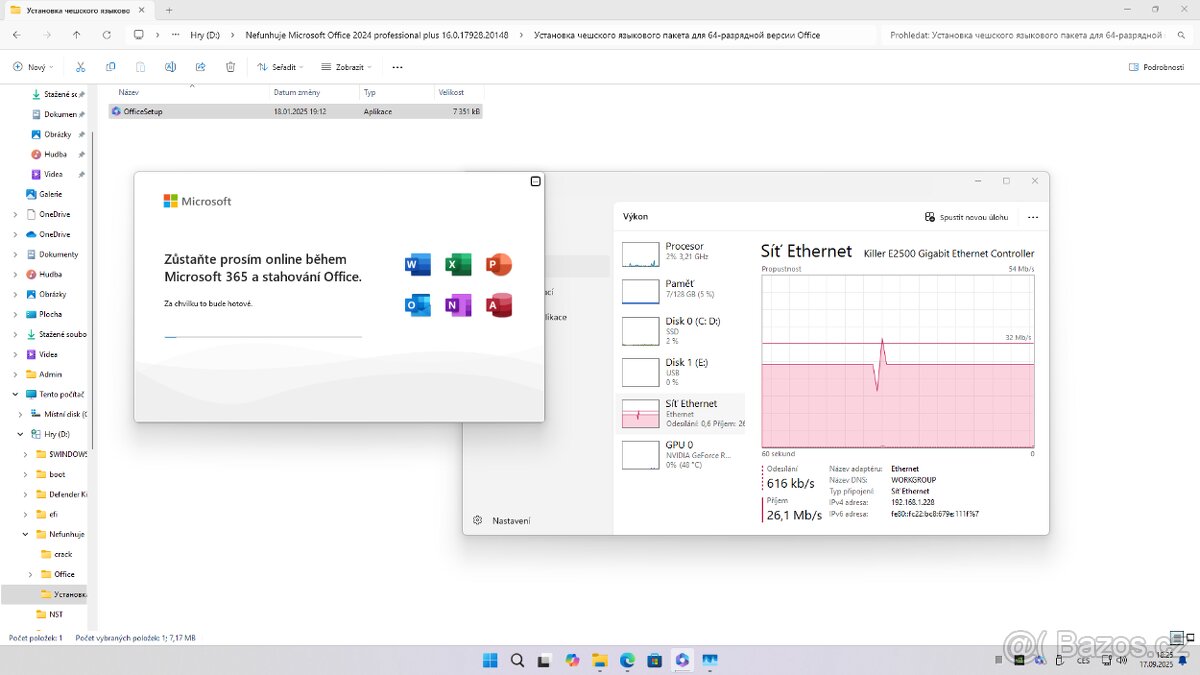This screenshot has width=1200, height=675.
Task: Open the Zobrazit view dropdown
Action: (x=346, y=67)
